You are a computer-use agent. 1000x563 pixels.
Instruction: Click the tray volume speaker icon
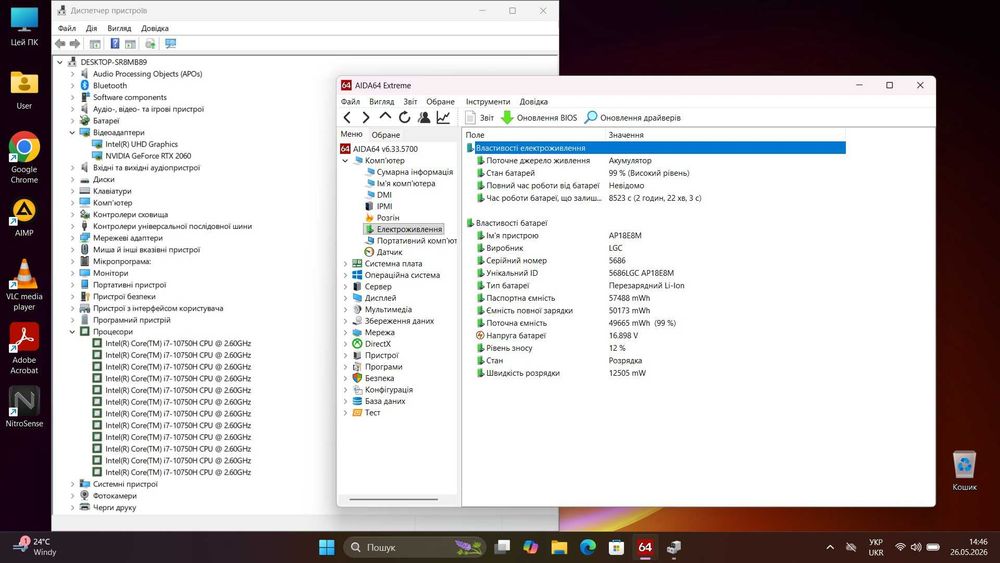click(x=916, y=547)
